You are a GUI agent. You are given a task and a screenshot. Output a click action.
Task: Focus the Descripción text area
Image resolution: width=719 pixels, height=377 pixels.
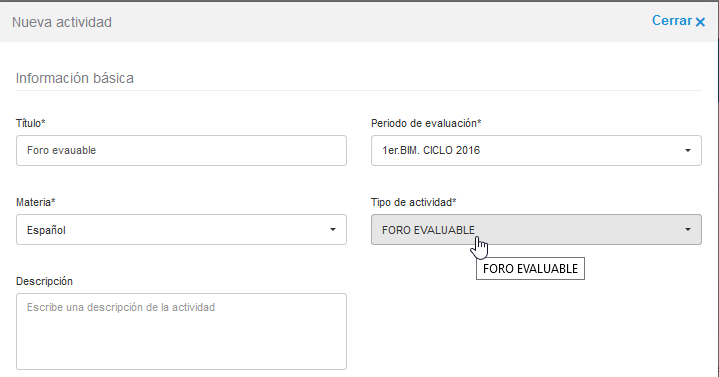pos(181,331)
